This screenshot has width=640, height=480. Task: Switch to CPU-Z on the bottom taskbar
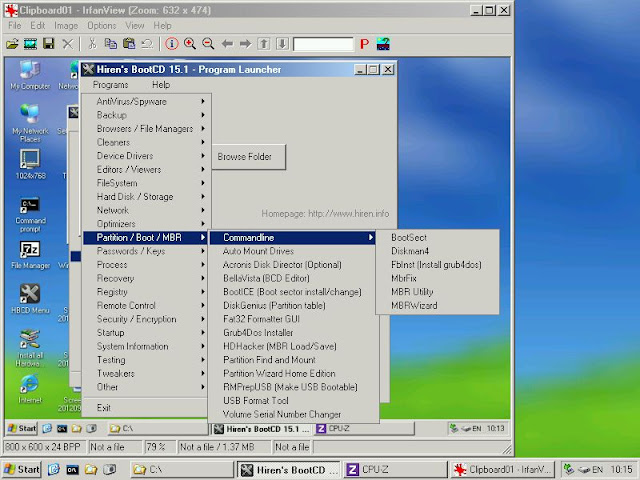[x=394, y=470]
